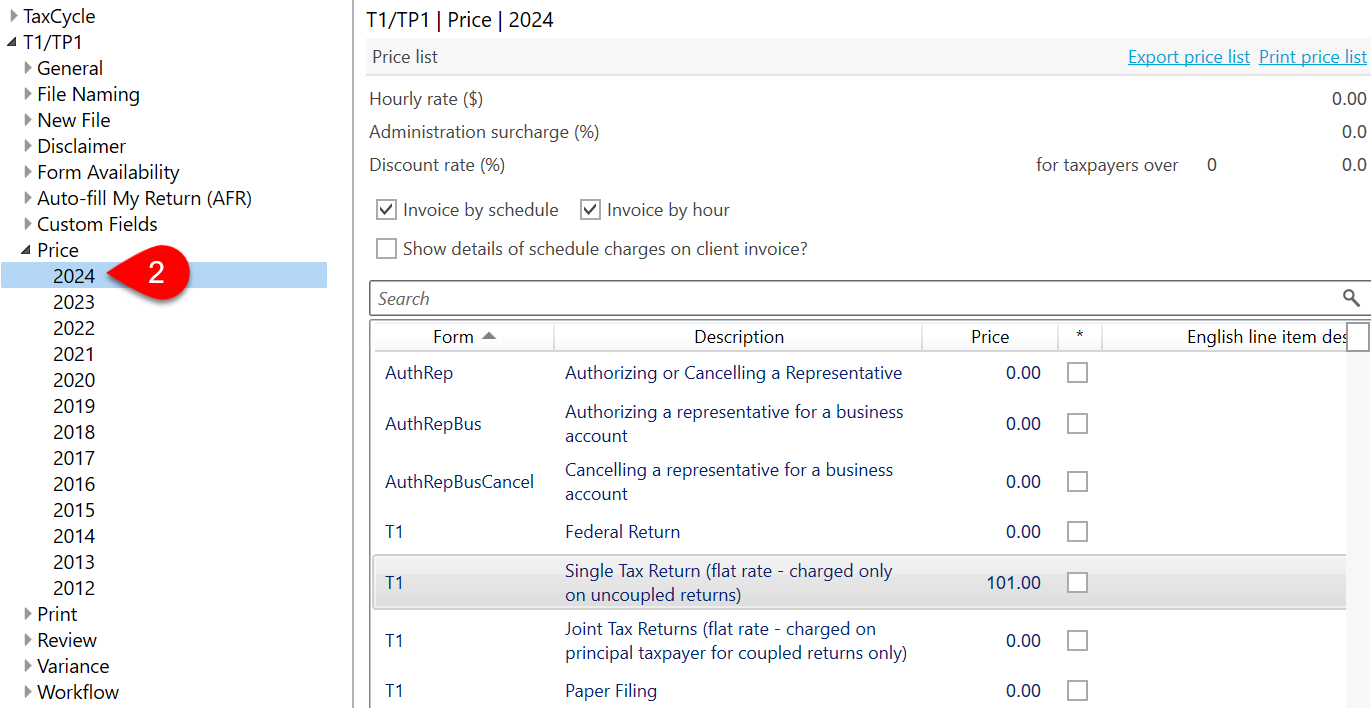The image size is (1371, 708).
Task: Check the asterisk box for Joint Tax Returns row
Action: (1077, 641)
